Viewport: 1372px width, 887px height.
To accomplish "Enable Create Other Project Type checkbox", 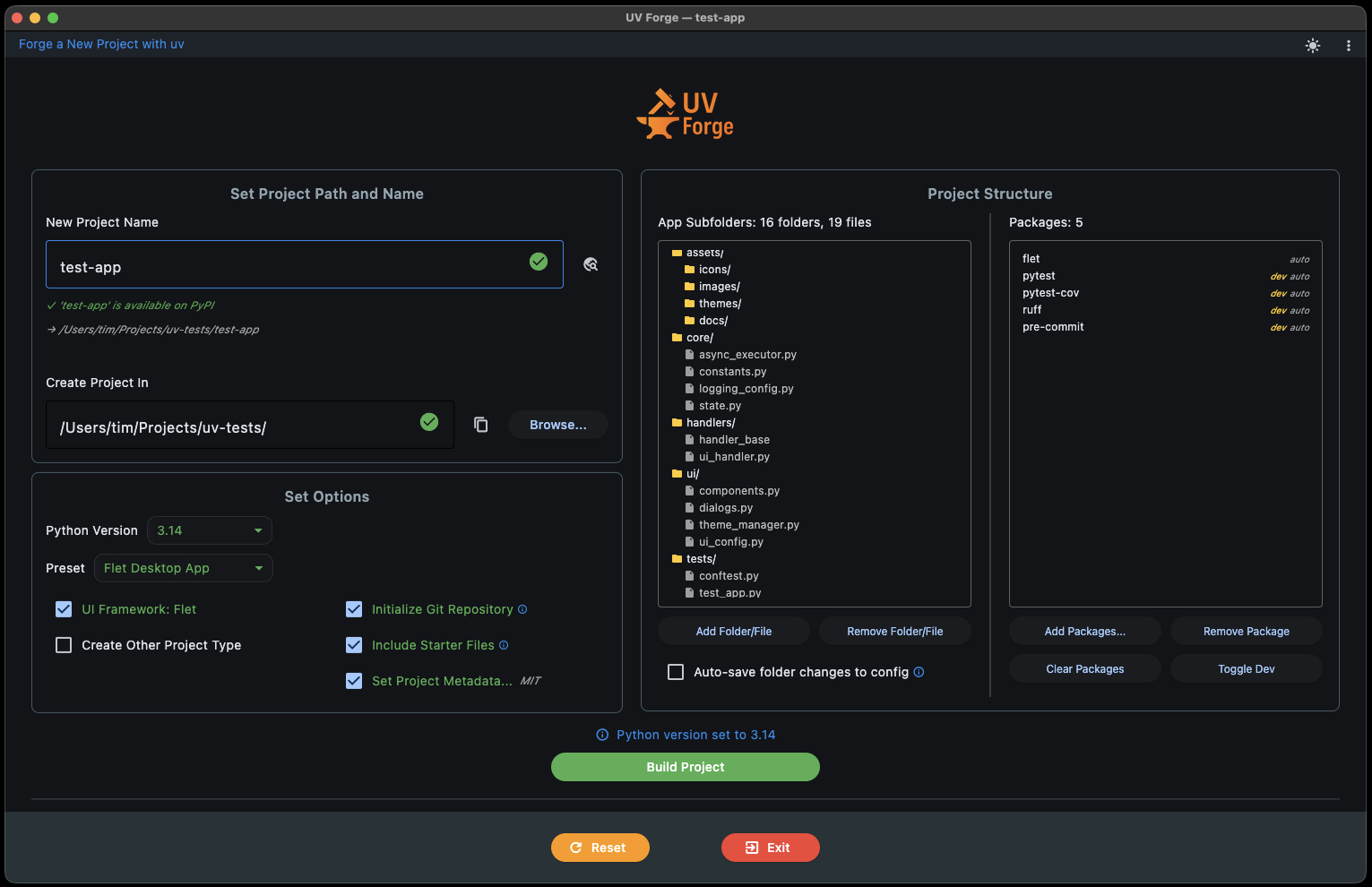I will click(x=64, y=645).
